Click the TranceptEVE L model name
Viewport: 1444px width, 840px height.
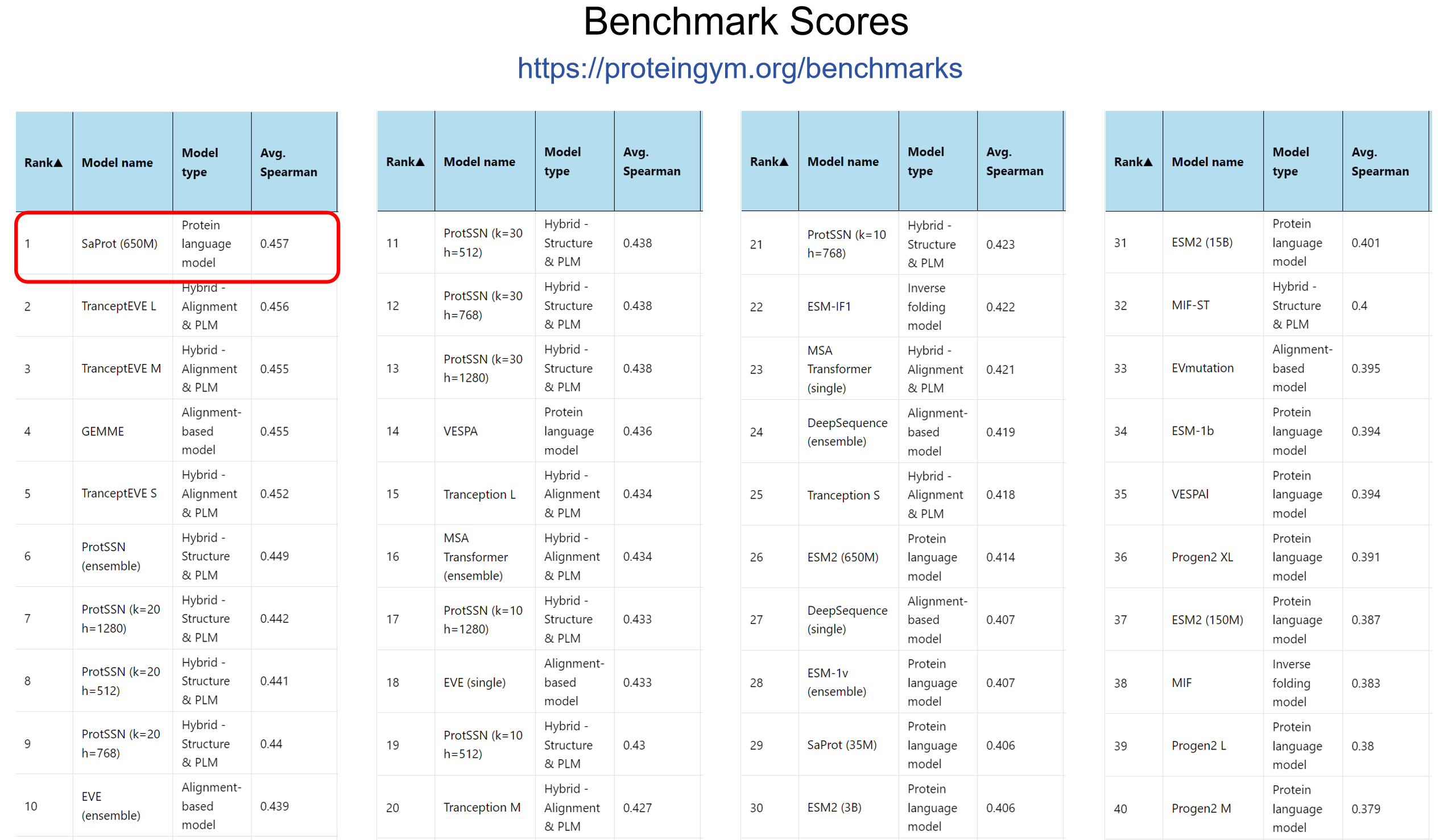point(119,307)
